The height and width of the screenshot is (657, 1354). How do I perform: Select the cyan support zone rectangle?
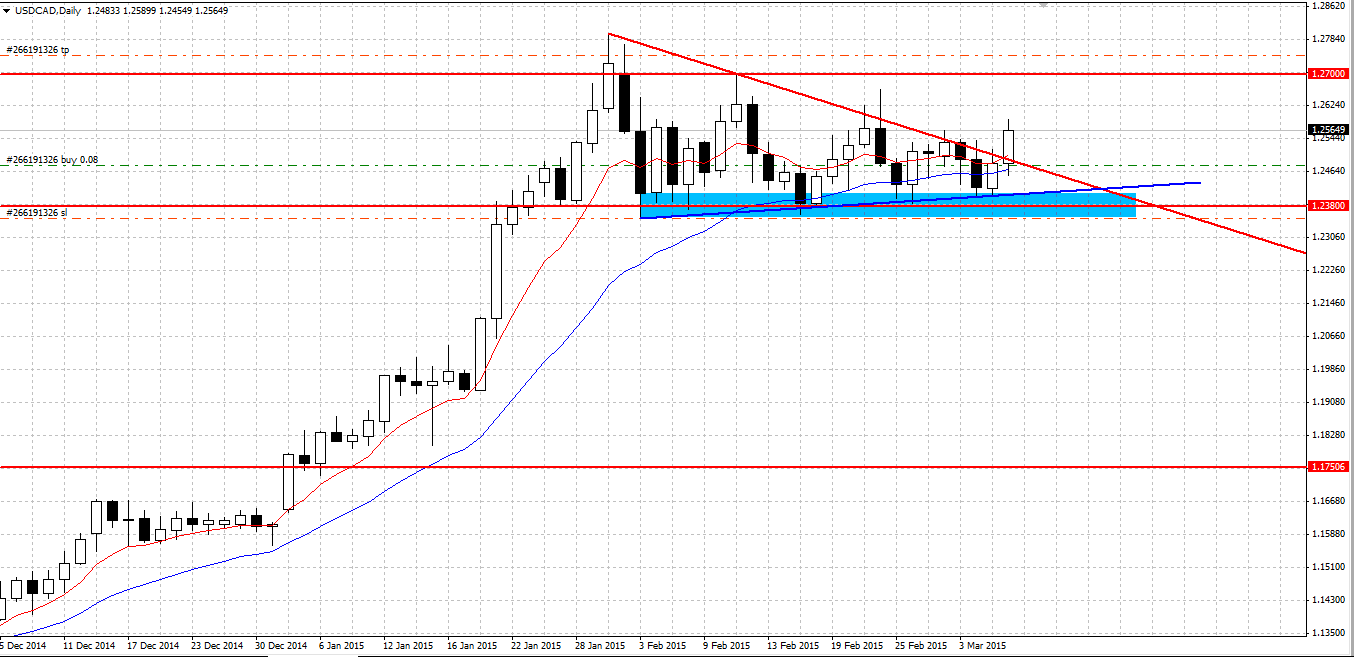tap(887, 205)
